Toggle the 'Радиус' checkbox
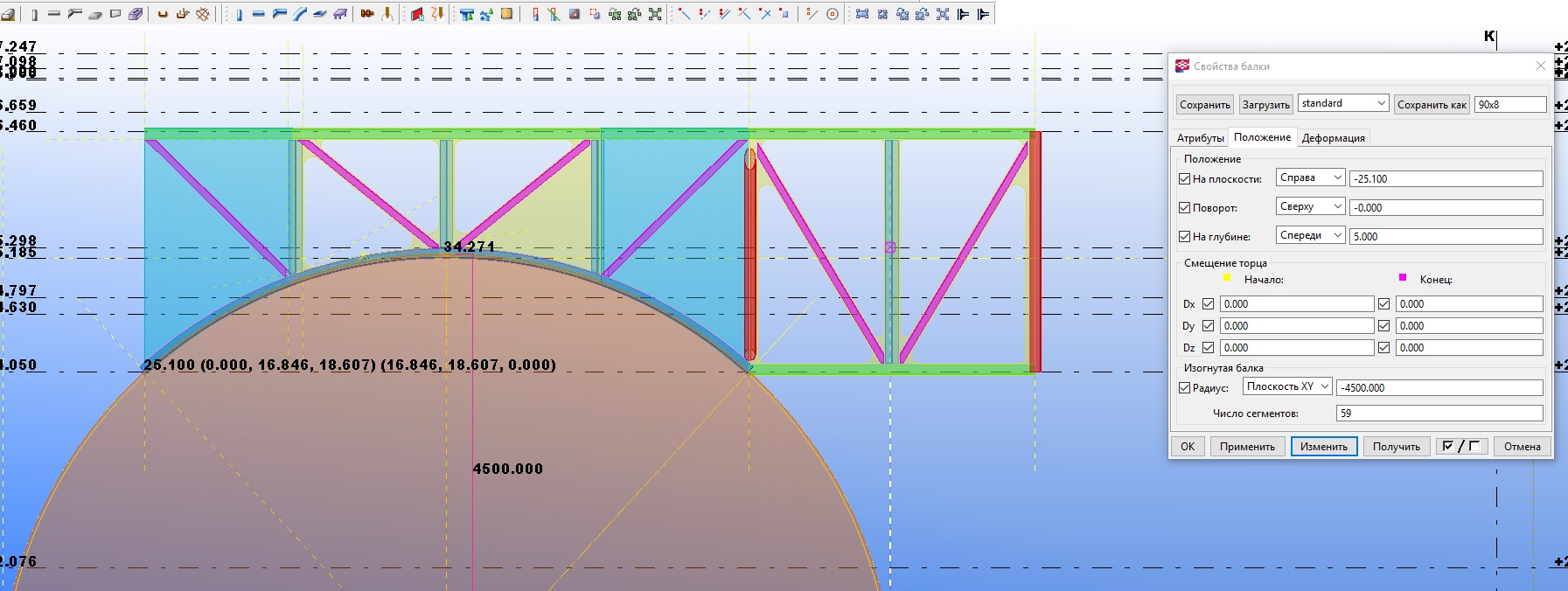The image size is (1568, 591). 1185,388
